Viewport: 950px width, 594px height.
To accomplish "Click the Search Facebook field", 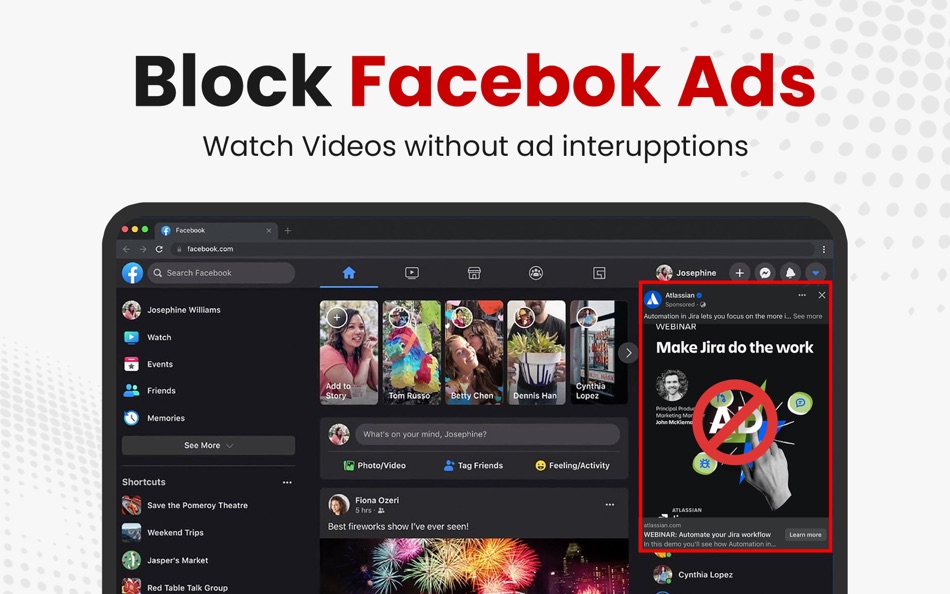I will coord(221,273).
